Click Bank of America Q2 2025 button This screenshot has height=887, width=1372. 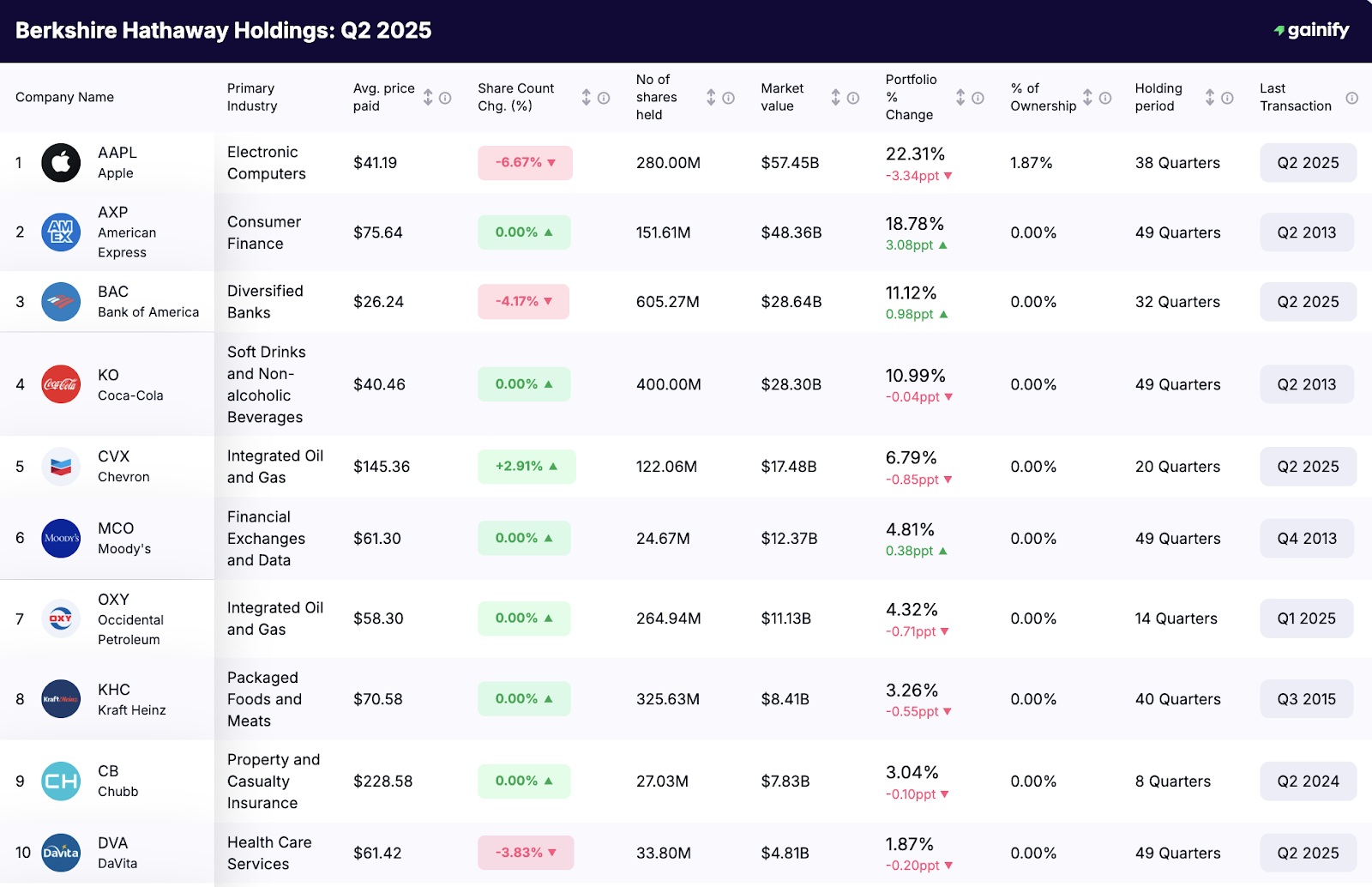click(1308, 302)
